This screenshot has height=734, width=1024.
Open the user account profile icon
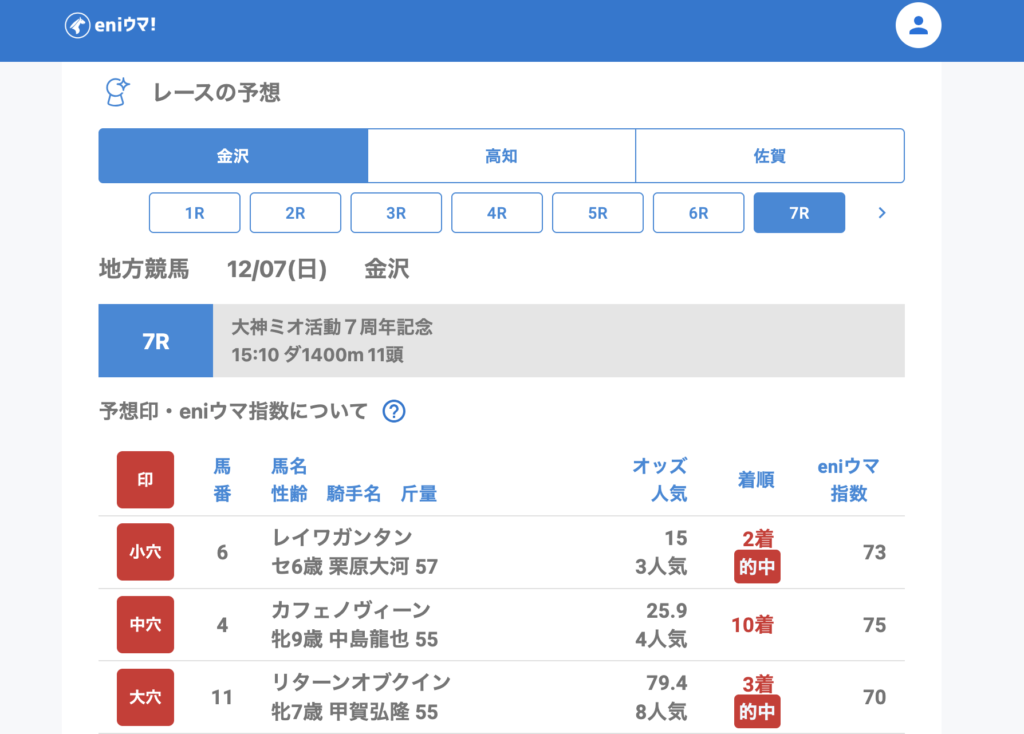tap(918, 26)
